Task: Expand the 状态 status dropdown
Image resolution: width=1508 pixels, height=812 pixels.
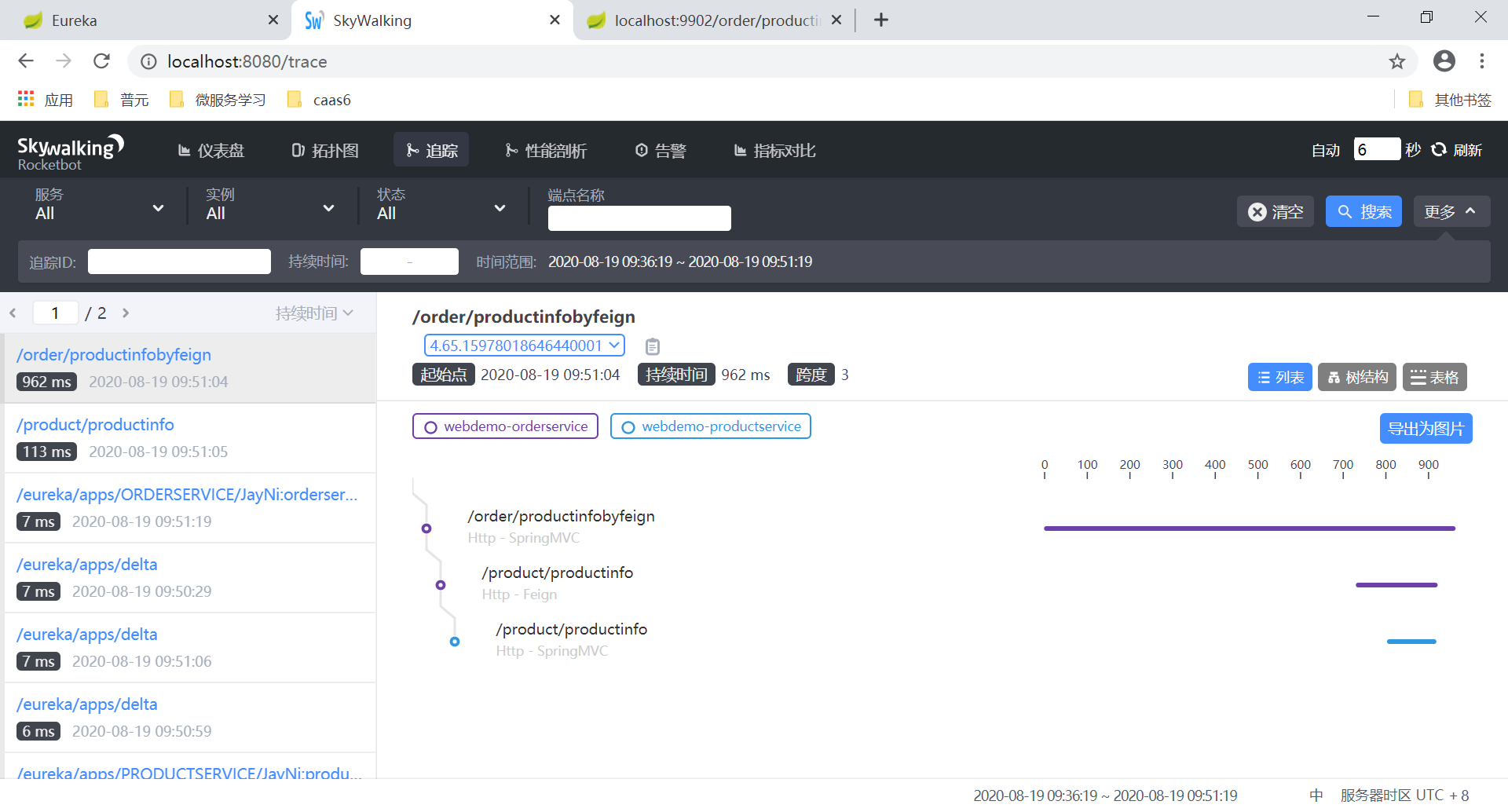Action: pyautogui.click(x=441, y=206)
